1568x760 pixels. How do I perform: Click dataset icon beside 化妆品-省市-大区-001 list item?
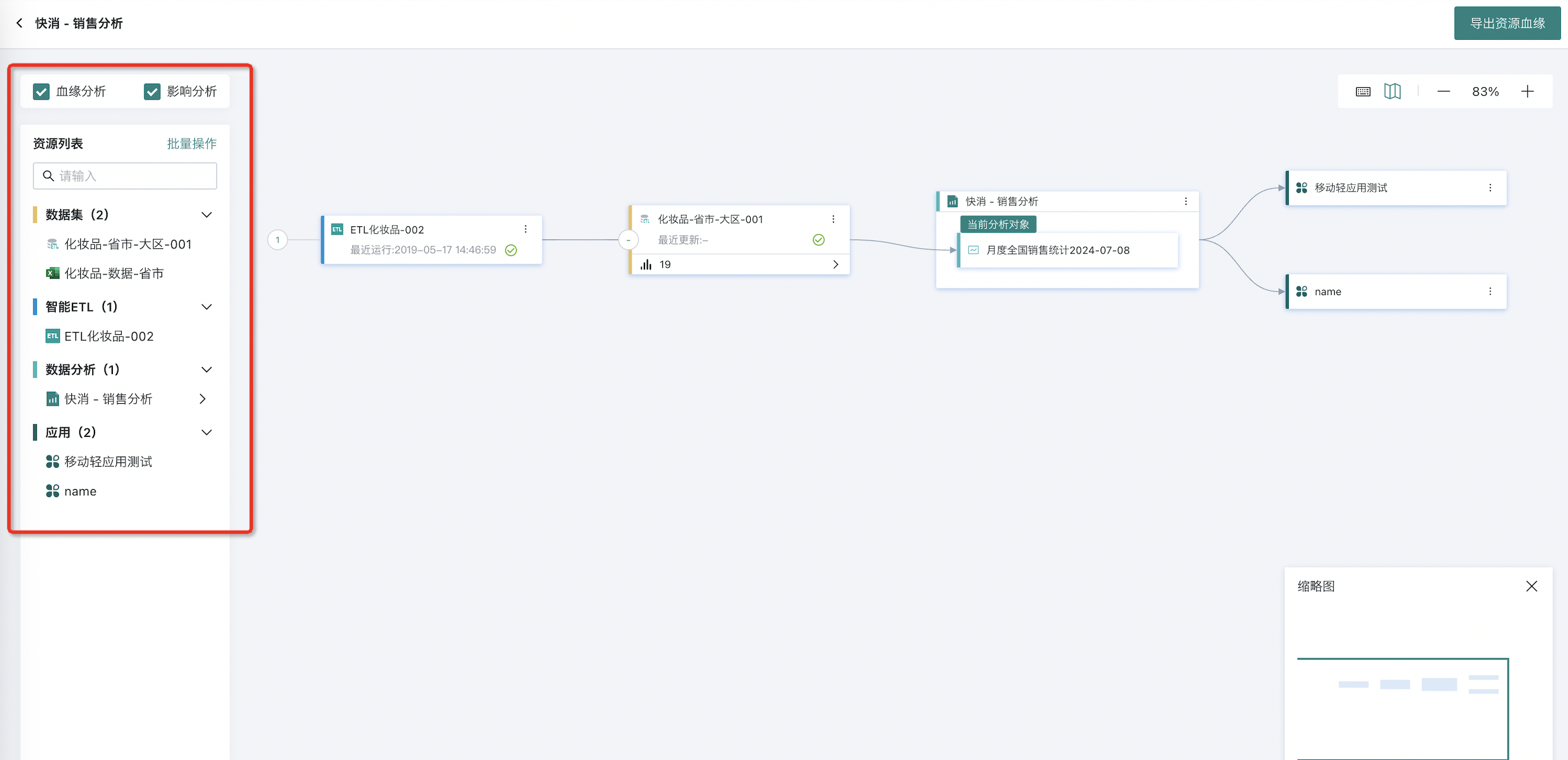tap(53, 244)
